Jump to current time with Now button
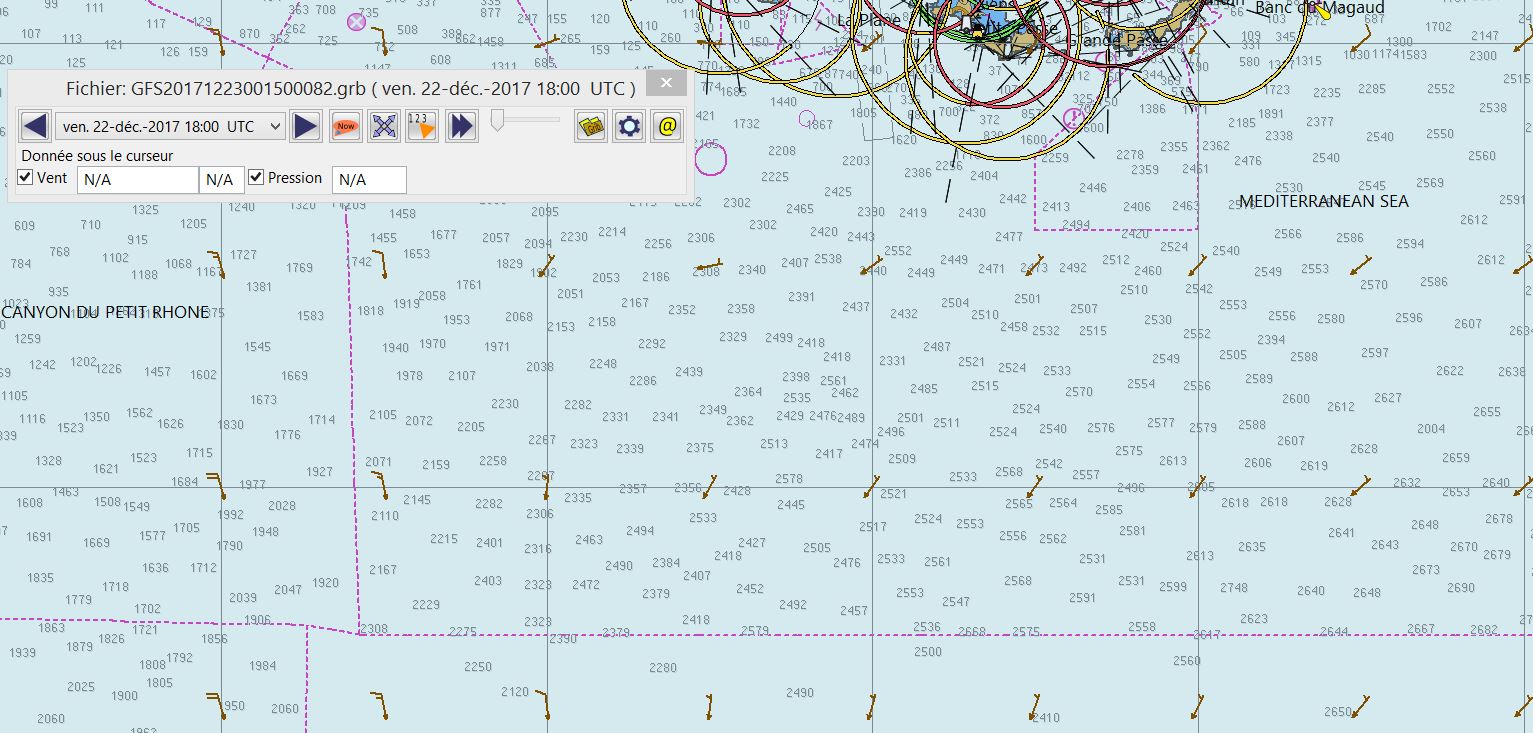This screenshot has height=733, width=1533. click(x=346, y=126)
